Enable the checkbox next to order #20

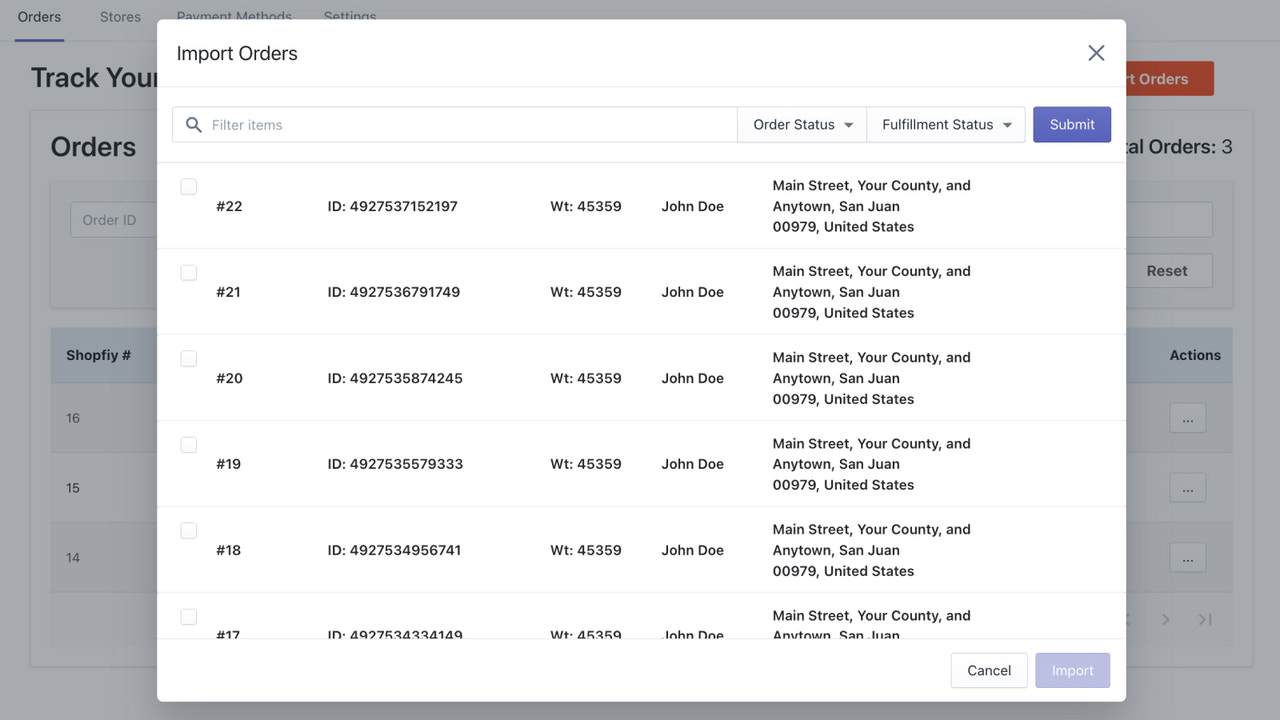[x=189, y=358]
